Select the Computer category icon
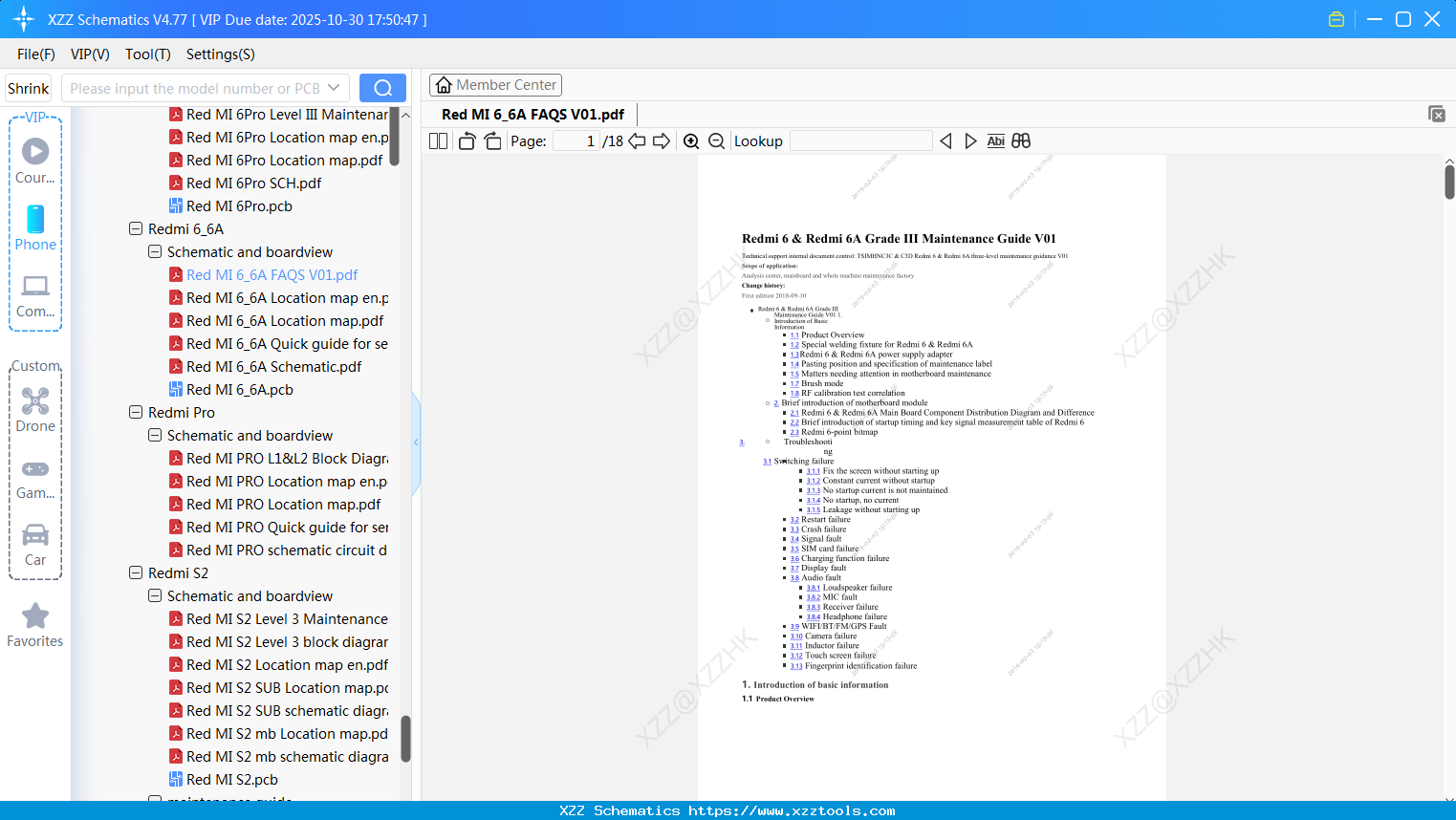 pos(35,295)
